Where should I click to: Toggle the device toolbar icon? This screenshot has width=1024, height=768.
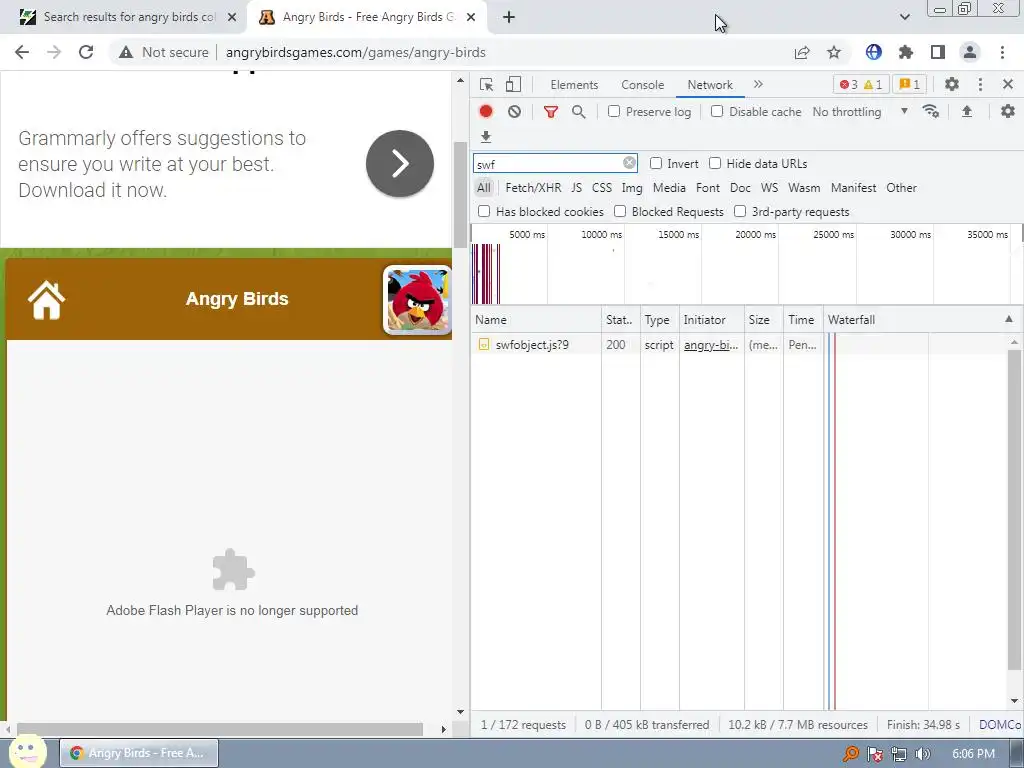pyautogui.click(x=513, y=85)
